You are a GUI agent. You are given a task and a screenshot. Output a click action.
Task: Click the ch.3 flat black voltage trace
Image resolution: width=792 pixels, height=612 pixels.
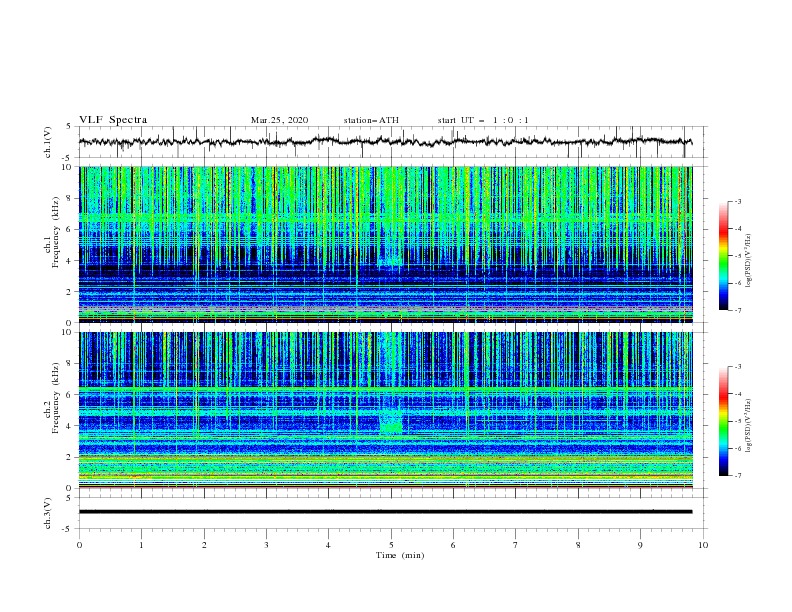tap(385, 512)
